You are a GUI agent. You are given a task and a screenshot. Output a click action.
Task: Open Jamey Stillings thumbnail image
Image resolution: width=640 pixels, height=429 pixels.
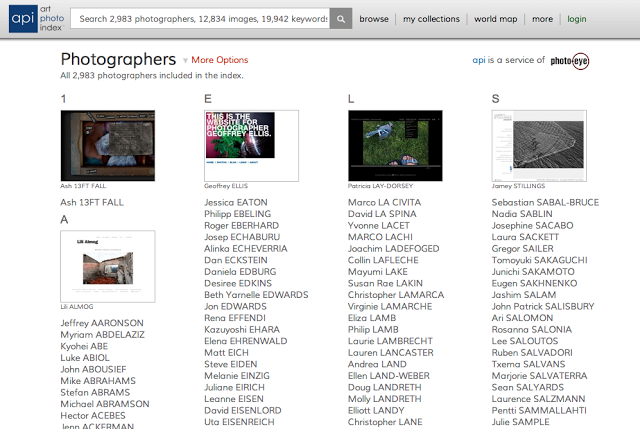click(539, 145)
